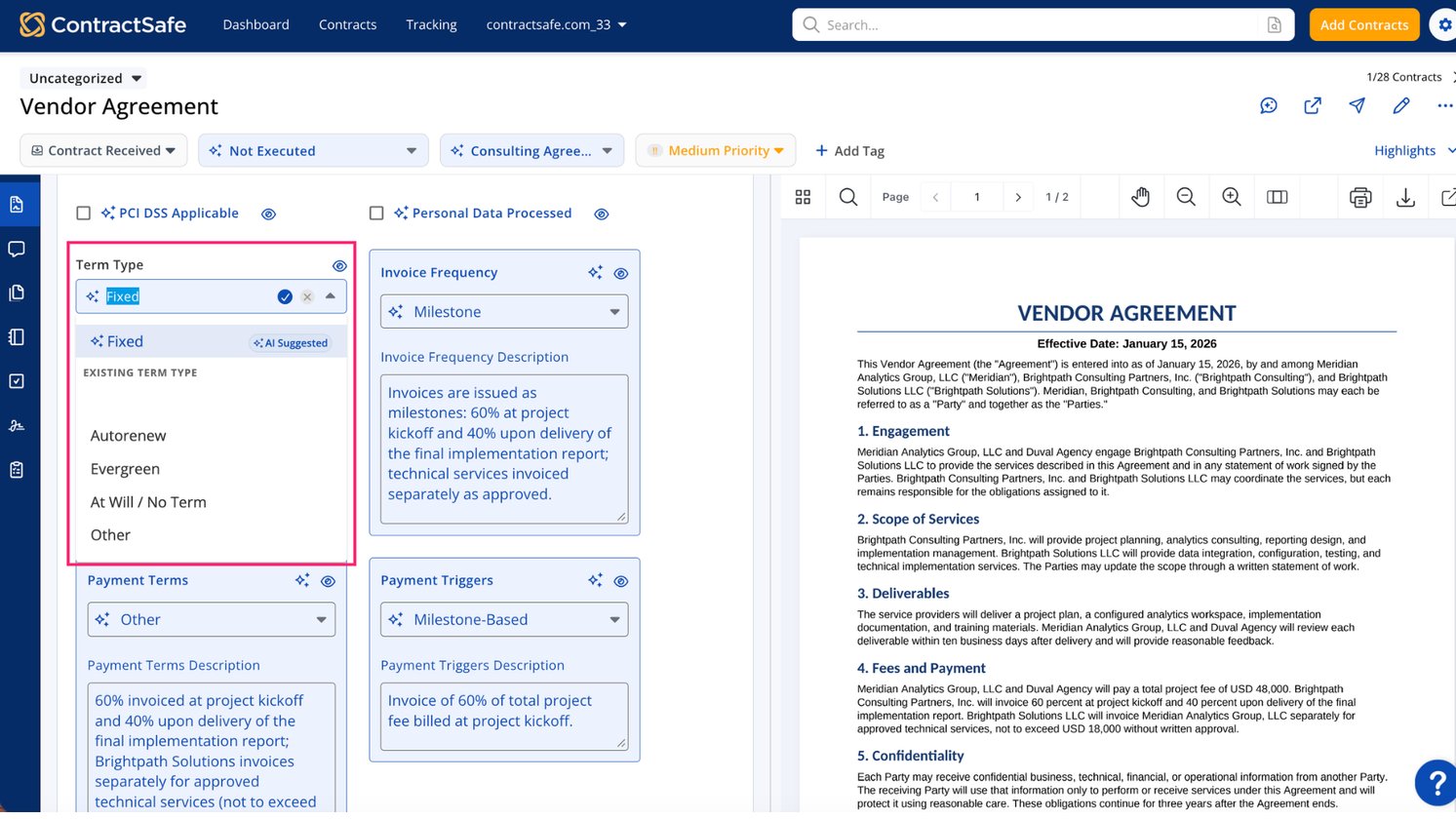
Task: Click the pencil edit icon near title
Action: click(1401, 105)
